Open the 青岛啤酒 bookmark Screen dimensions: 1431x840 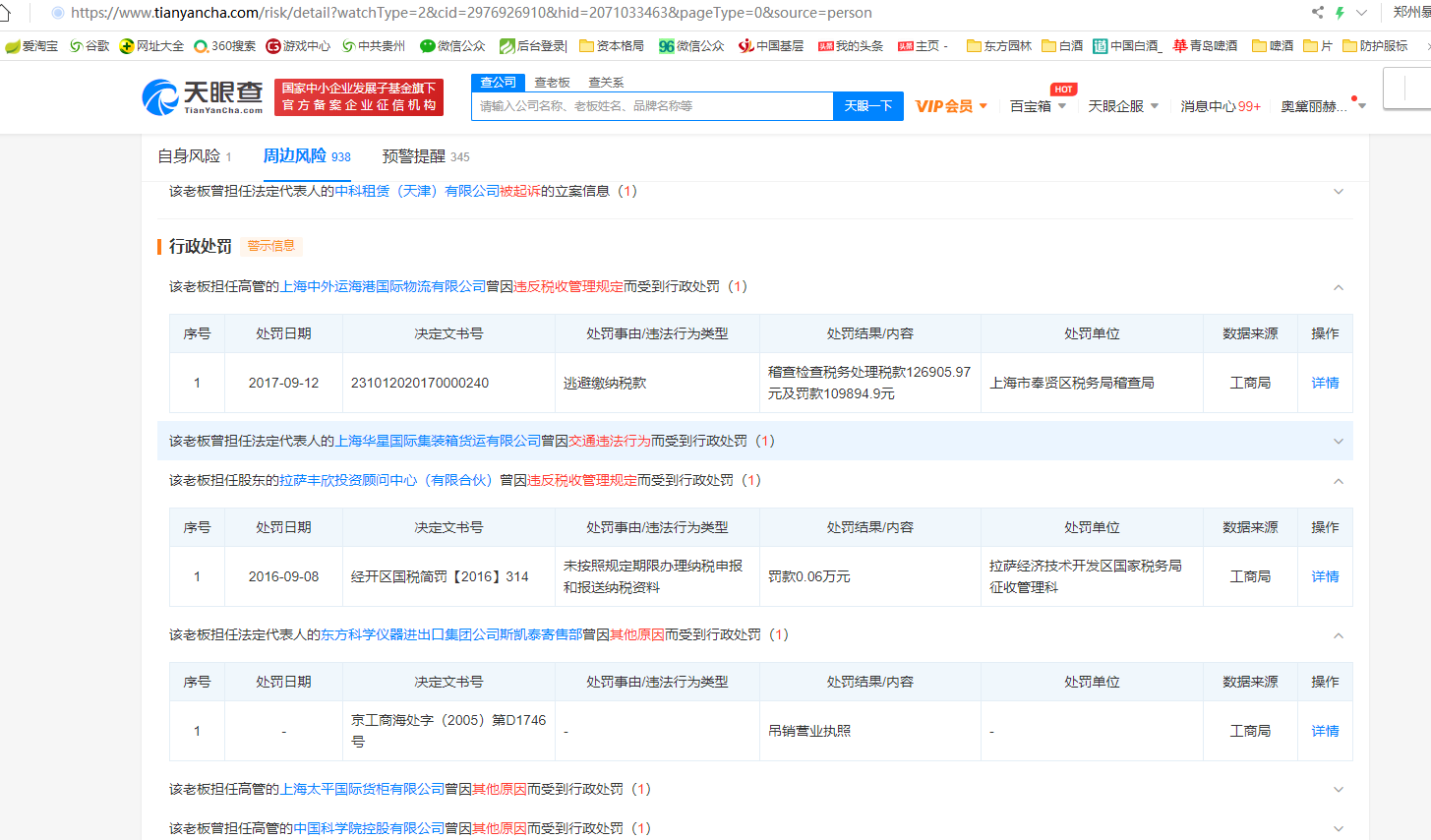(x=1205, y=46)
